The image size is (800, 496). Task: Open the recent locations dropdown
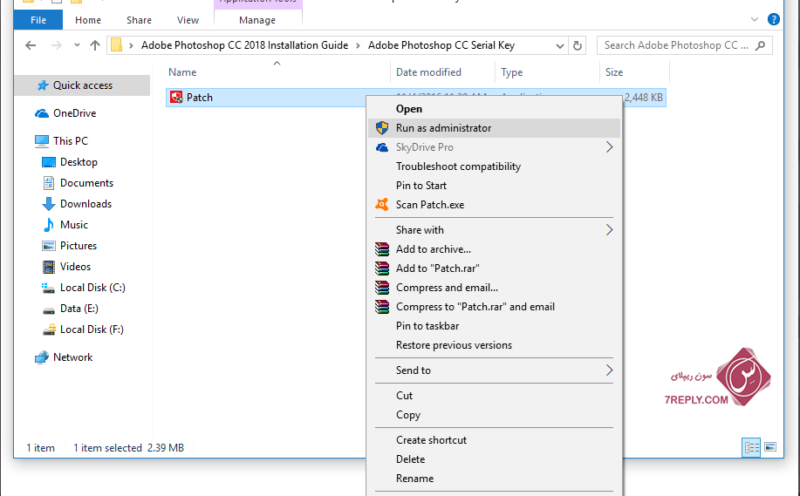pos(77,45)
